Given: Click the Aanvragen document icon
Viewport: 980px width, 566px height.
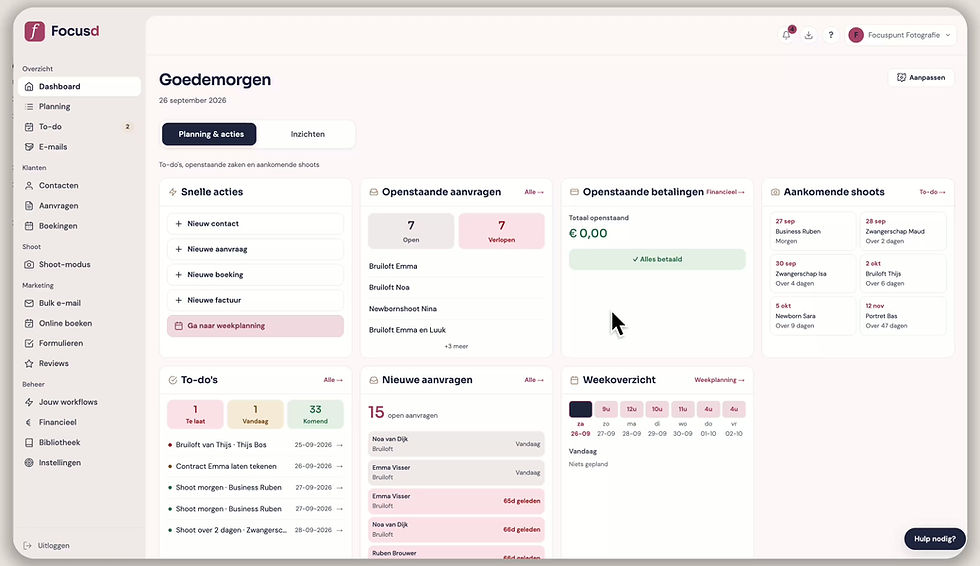Looking at the screenshot, I should [29, 206].
